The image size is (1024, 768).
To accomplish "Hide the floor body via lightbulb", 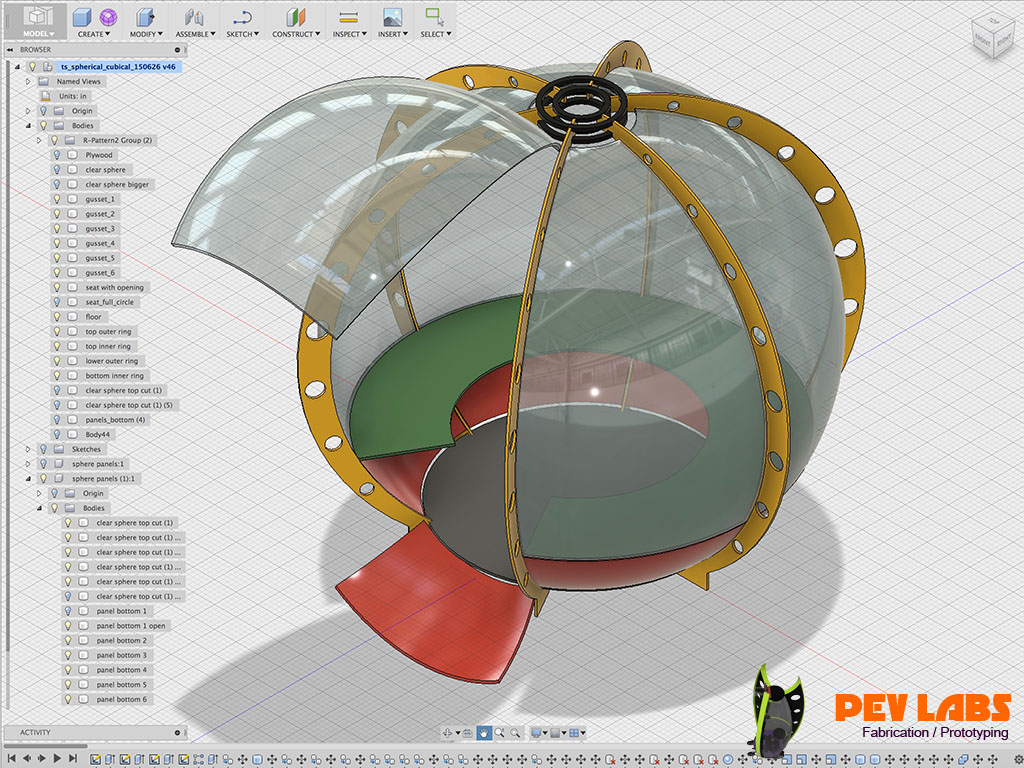I will click(56, 317).
